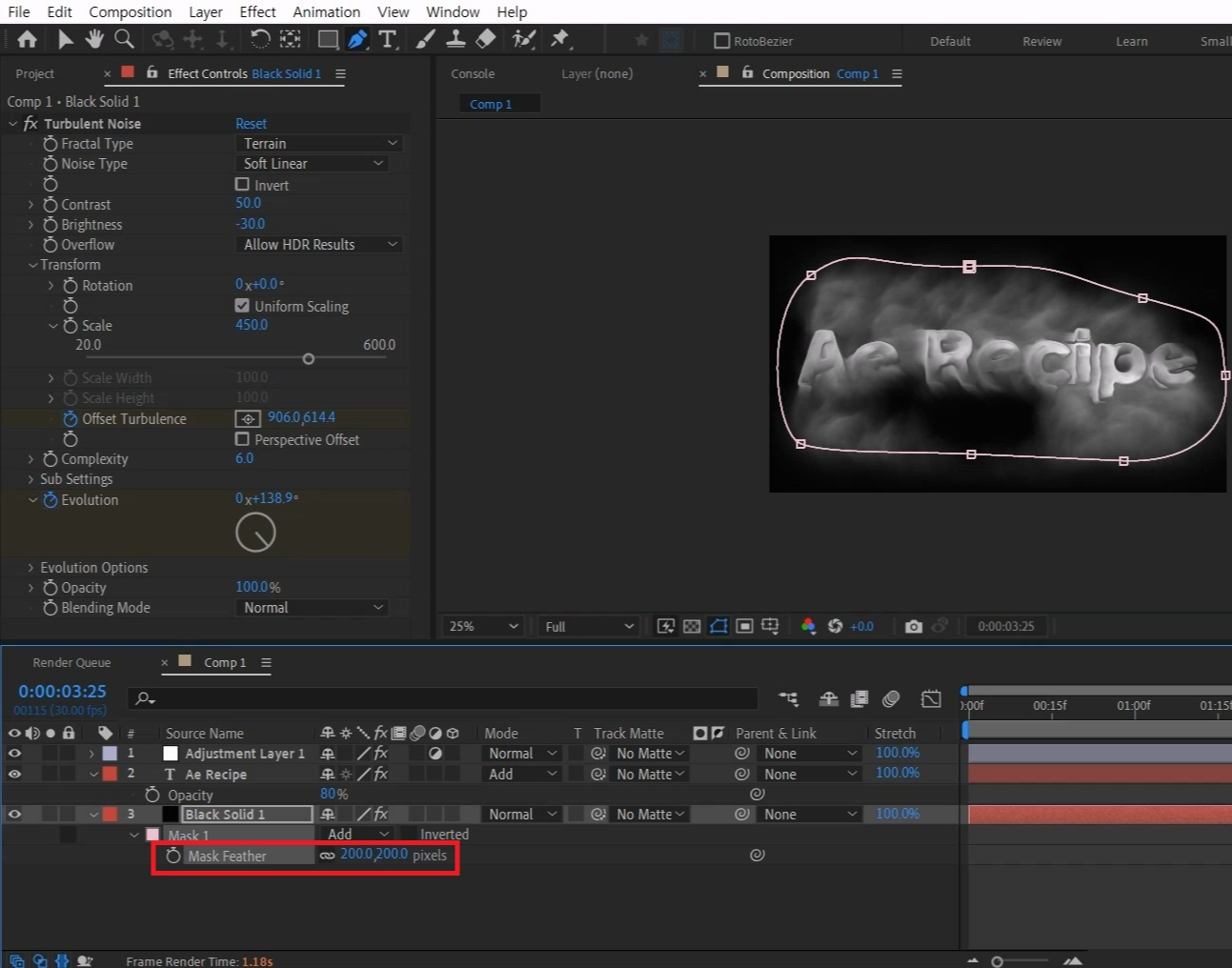Open the Composition menu
This screenshot has height=968, width=1232.
(131, 11)
